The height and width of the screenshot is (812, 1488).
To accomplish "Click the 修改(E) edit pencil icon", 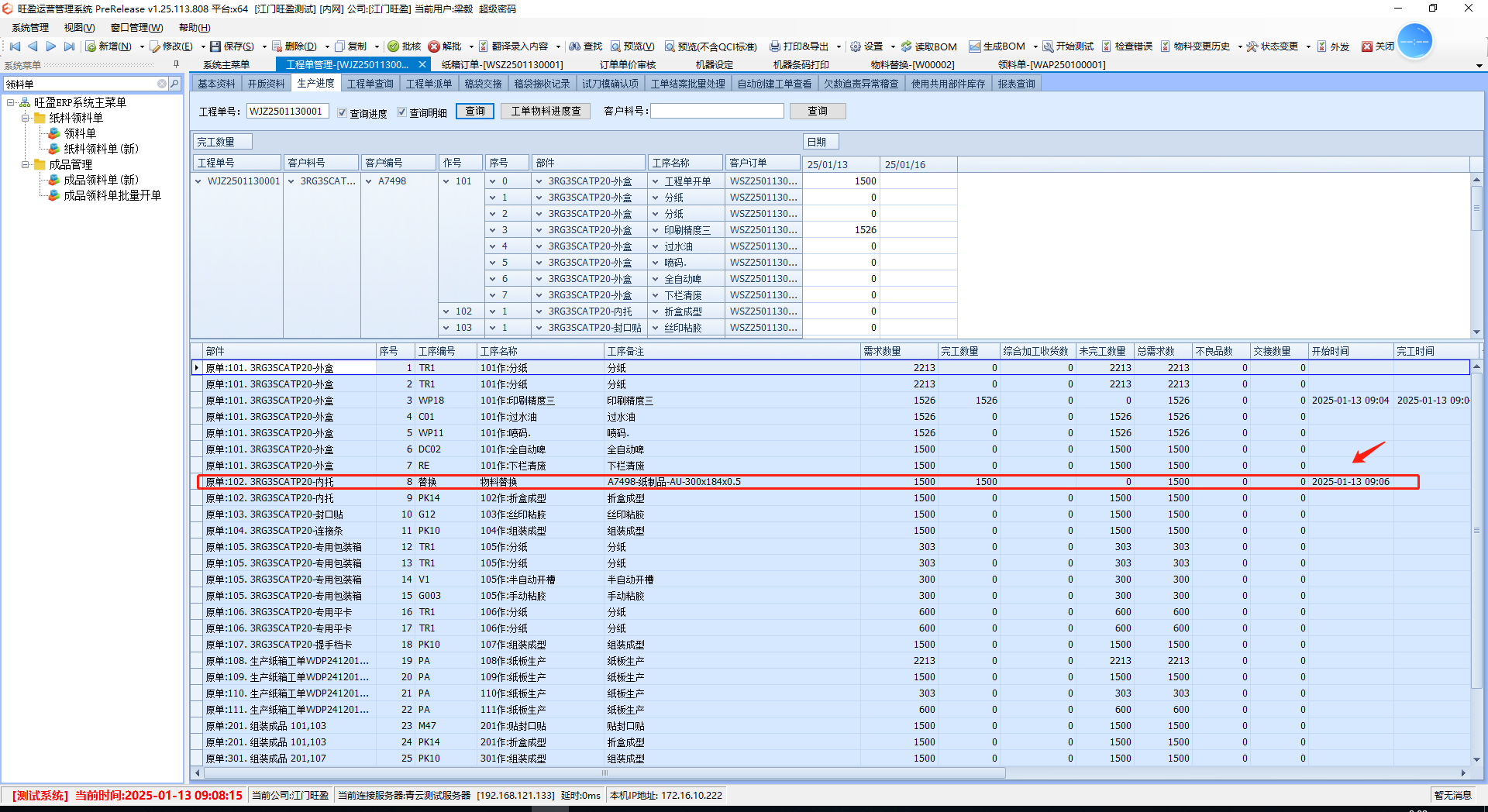I will tap(155, 46).
